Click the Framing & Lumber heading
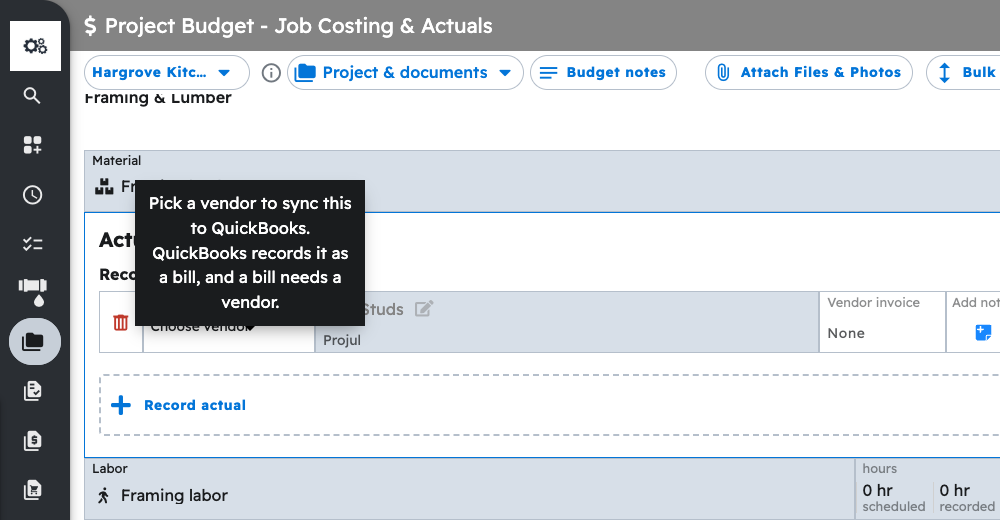The width and height of the screenshot is (1000, 520). click(158, 98)
